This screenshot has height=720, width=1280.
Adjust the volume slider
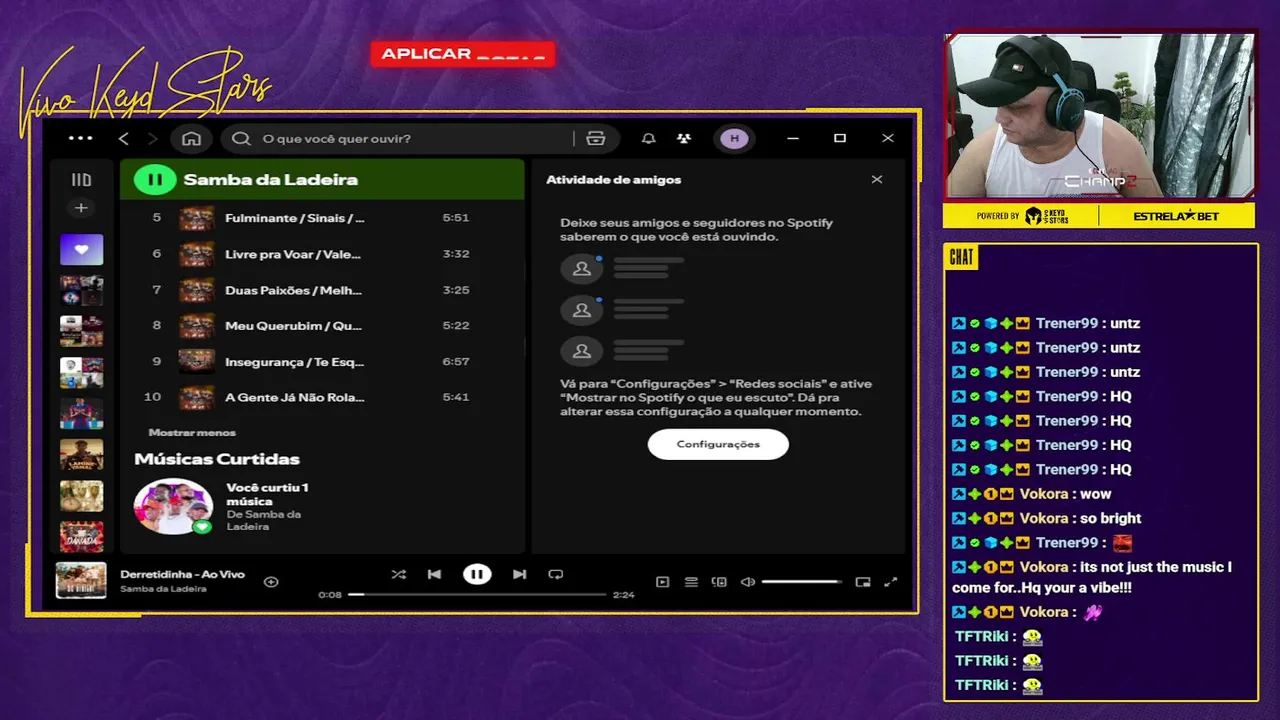pyautogui.click(x=802, y=582)
